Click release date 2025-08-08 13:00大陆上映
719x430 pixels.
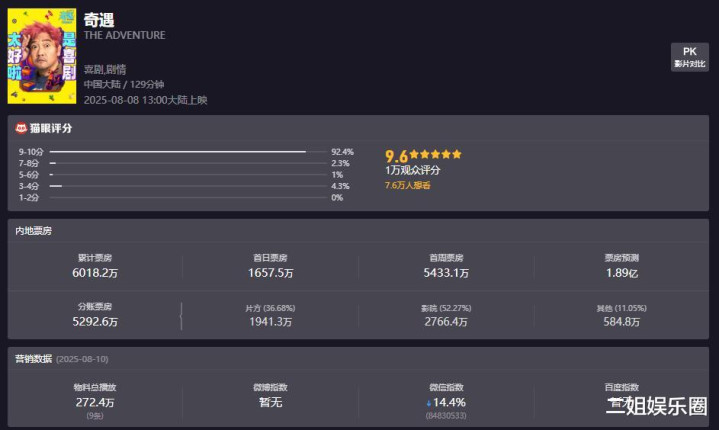(145, 100)
